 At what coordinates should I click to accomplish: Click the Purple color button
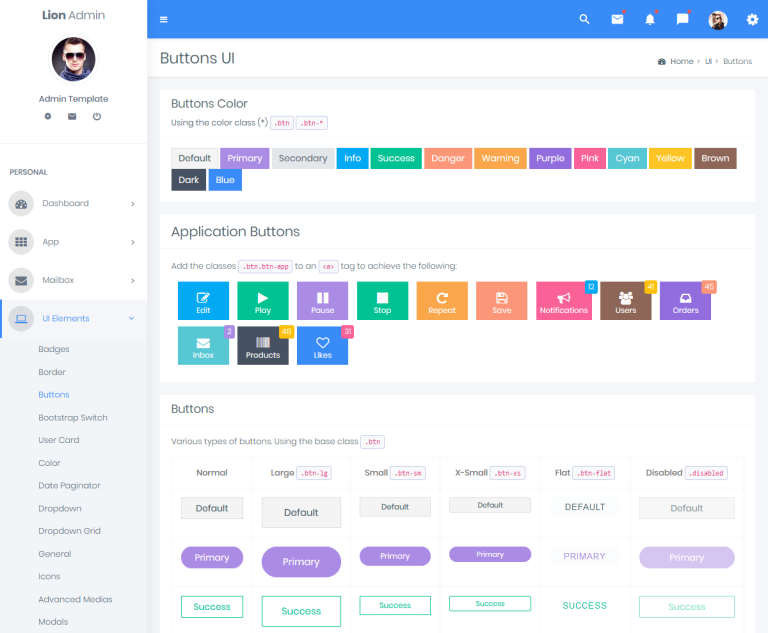click(550, 158)
